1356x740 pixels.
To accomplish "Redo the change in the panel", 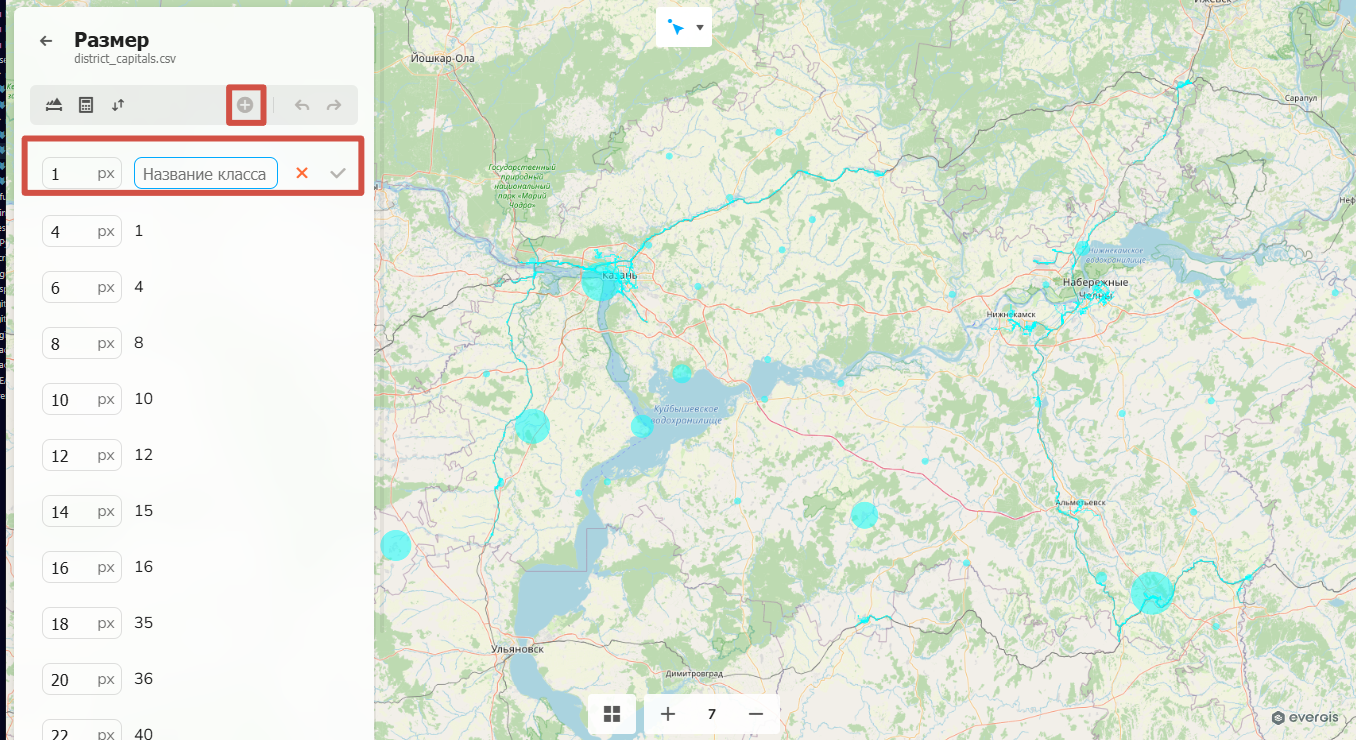I will 334,105.
